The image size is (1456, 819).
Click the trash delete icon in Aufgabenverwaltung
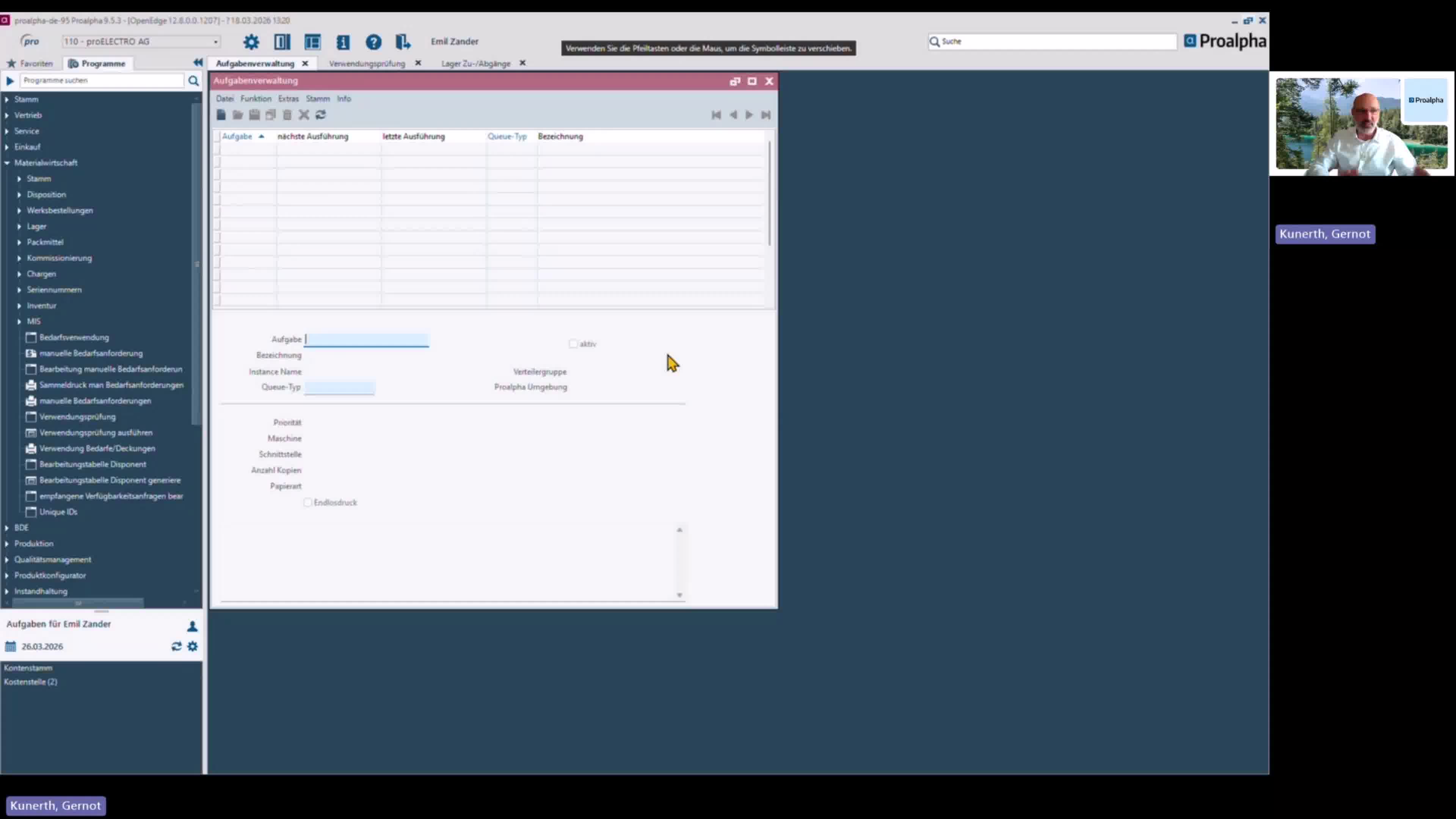click(287, 115)
